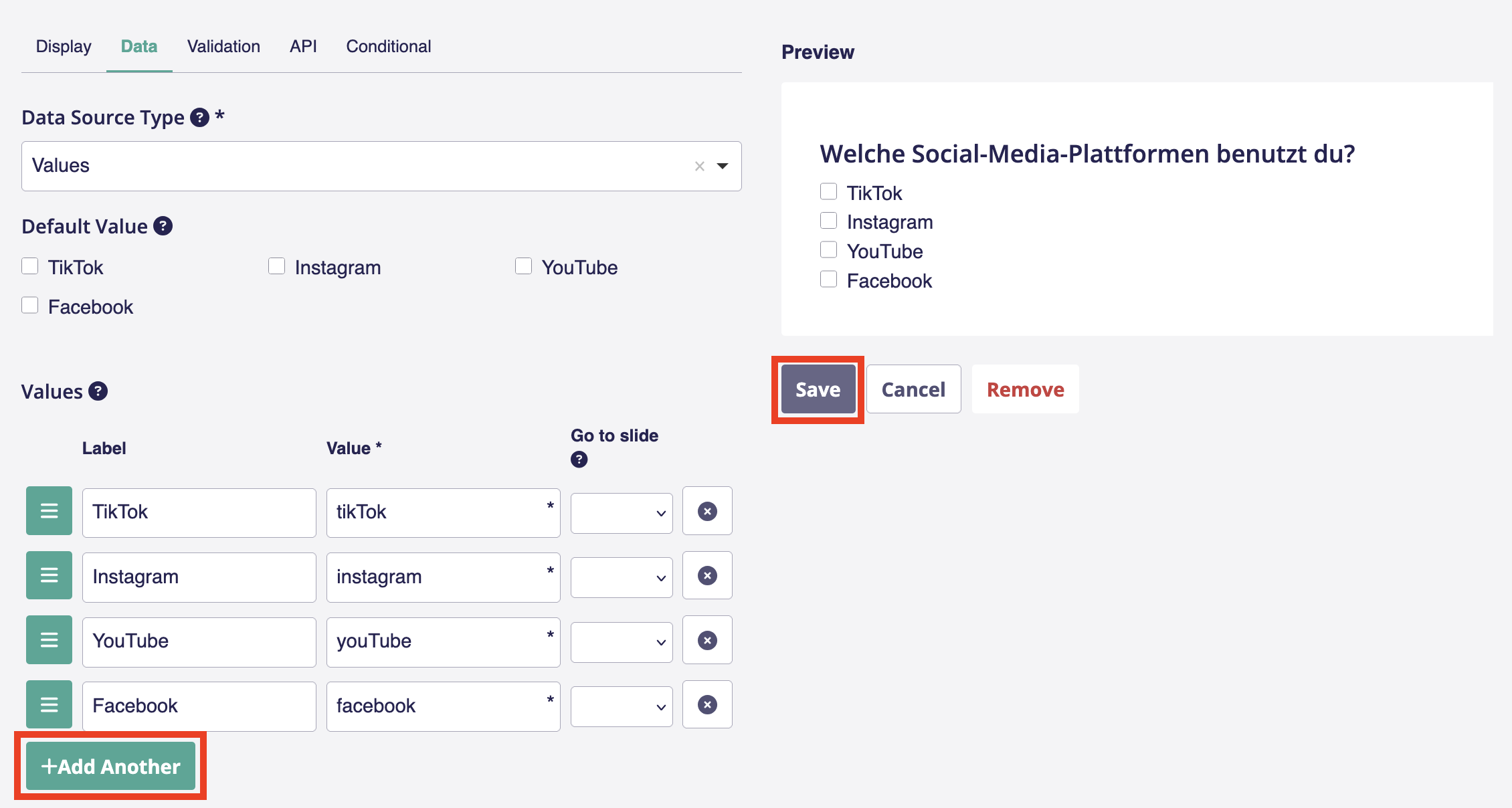Click the help icon beside Data Source Type

point(199,118)
